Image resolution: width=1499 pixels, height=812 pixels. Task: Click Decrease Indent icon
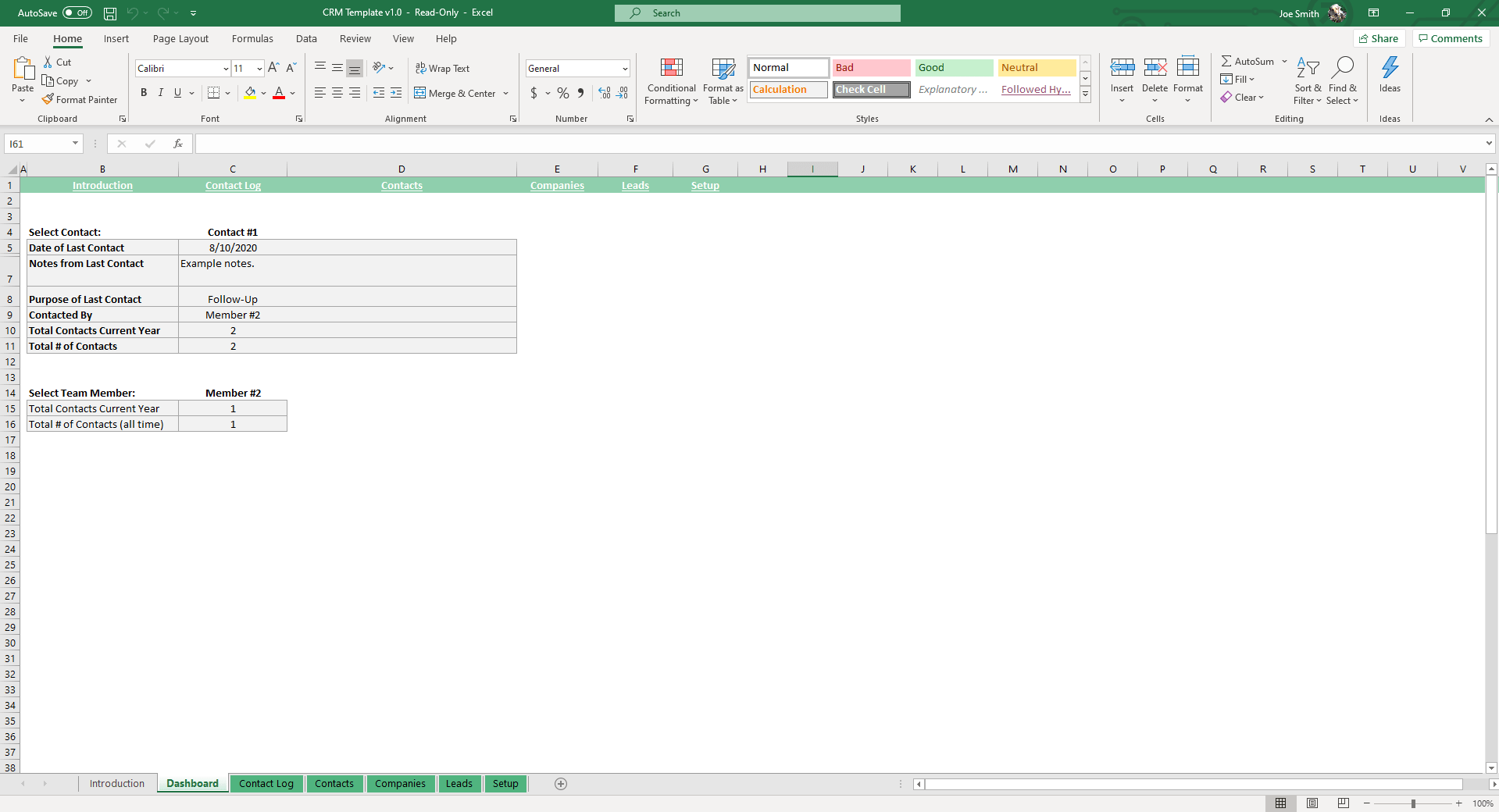click(379, 93)
